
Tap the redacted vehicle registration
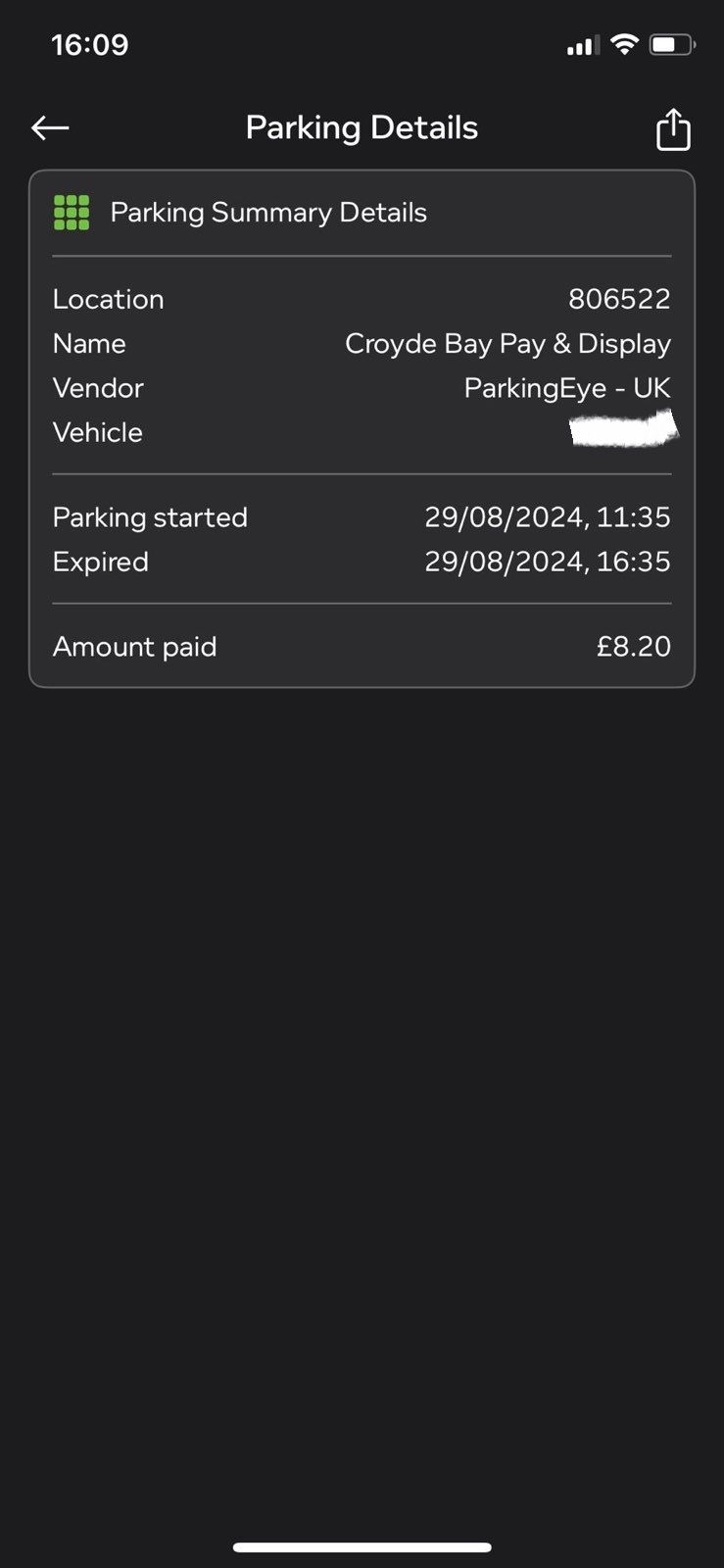[x=624, y=430]
